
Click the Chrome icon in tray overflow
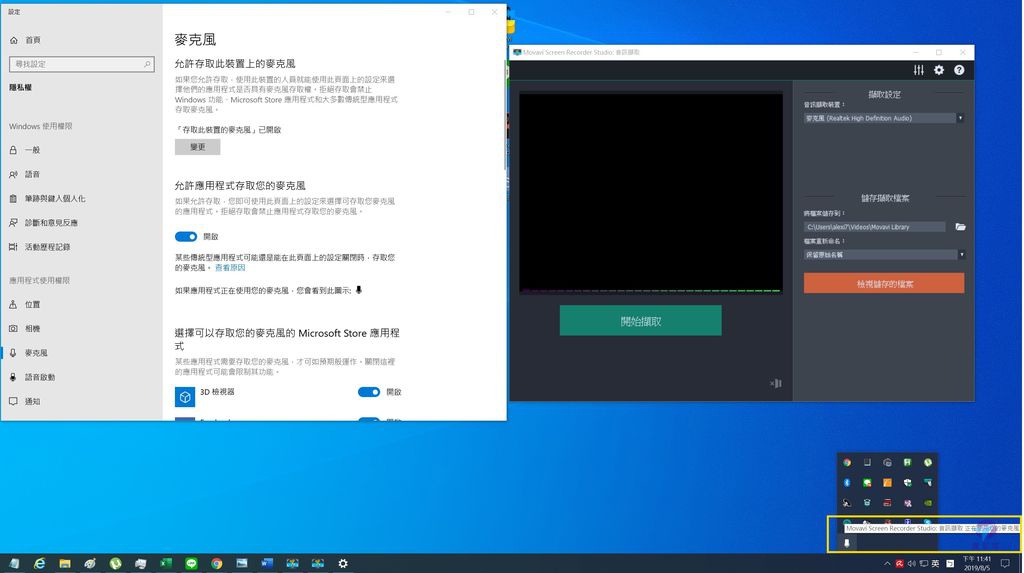pos(847,462)
